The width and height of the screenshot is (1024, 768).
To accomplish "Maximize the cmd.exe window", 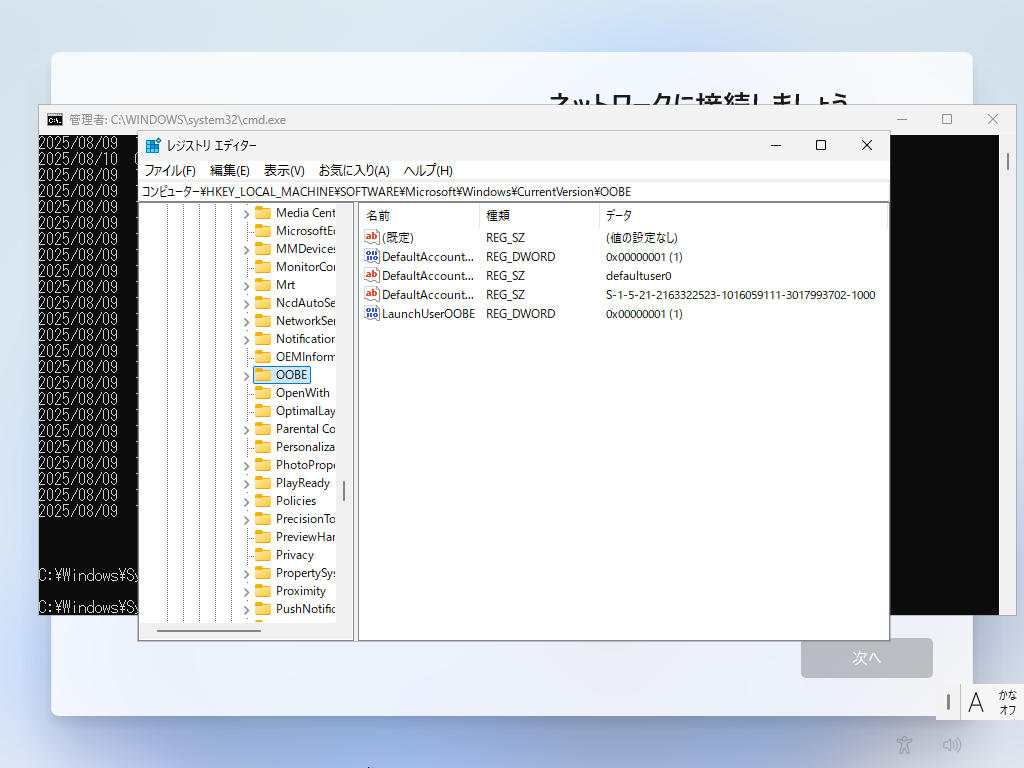I will click(947, 119).
